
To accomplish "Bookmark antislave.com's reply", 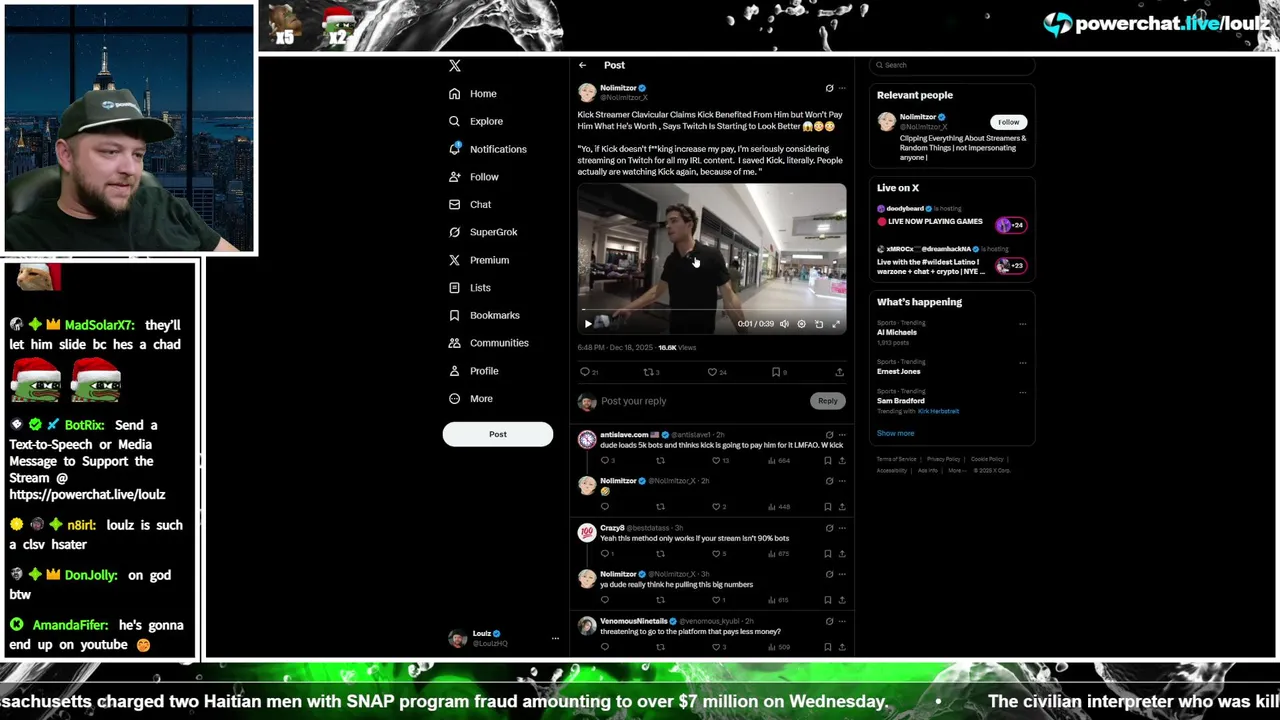I will 827,461.
